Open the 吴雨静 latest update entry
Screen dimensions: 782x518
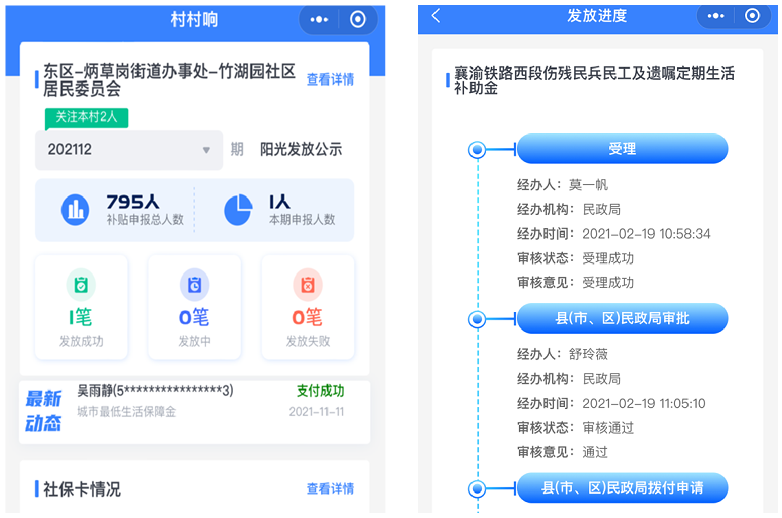click(x=195, y=412)
